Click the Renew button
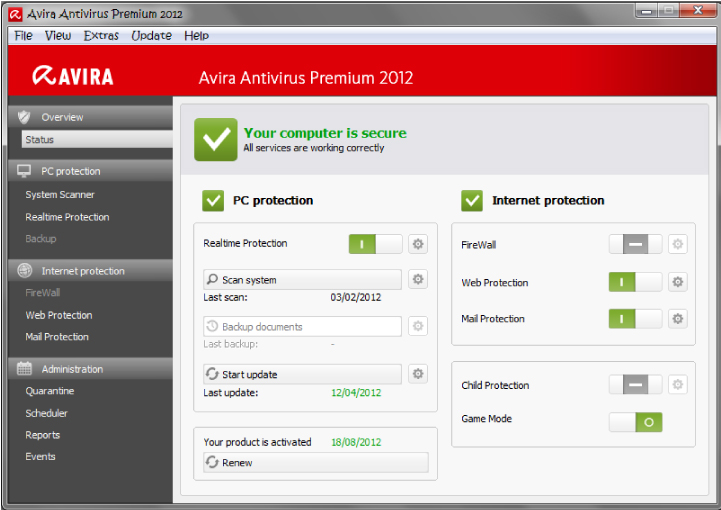This screenshot has width=721, height=510. click(315, 463)
